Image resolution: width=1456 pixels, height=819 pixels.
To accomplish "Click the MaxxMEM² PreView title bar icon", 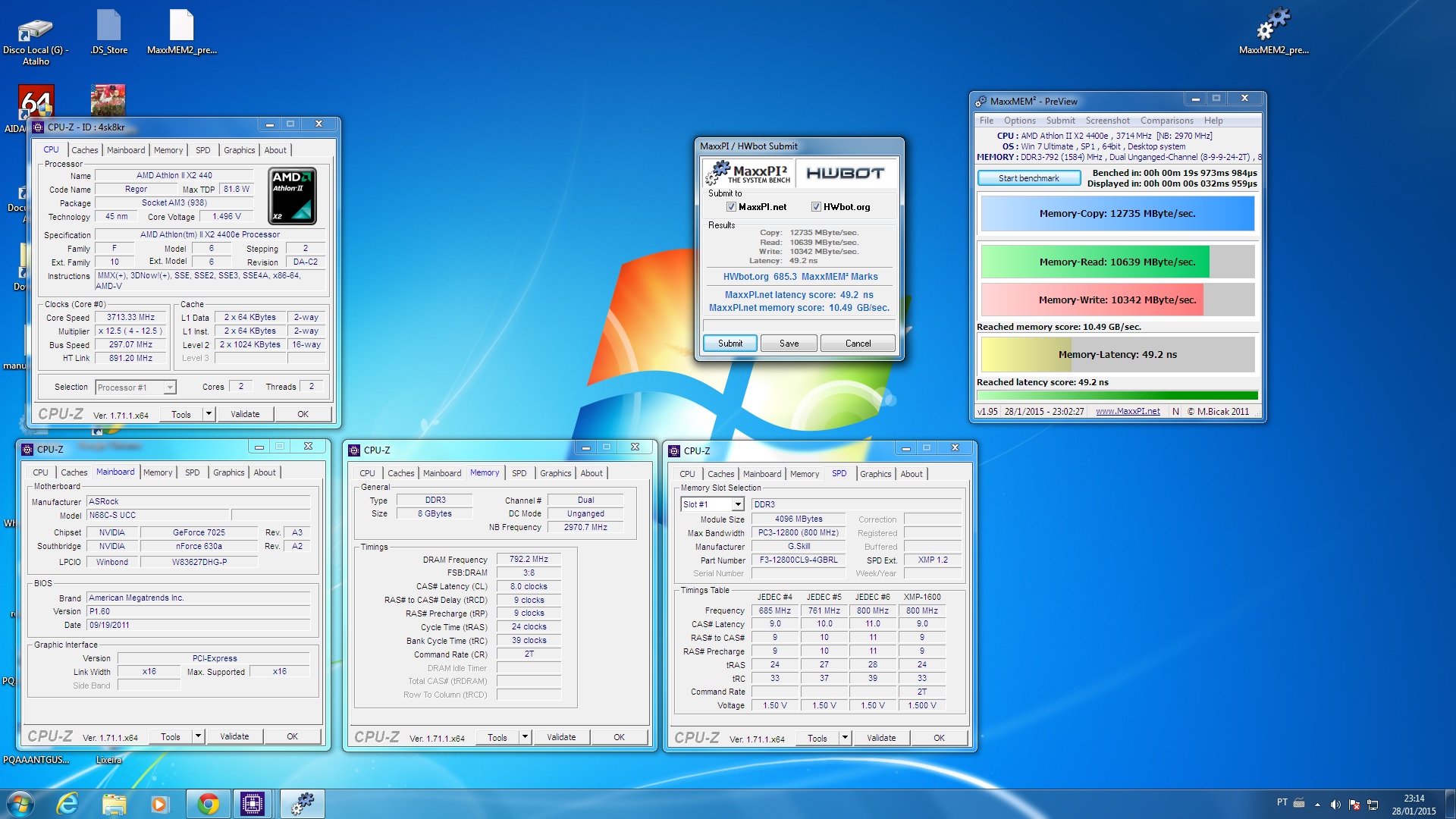I will pos(981,101).
